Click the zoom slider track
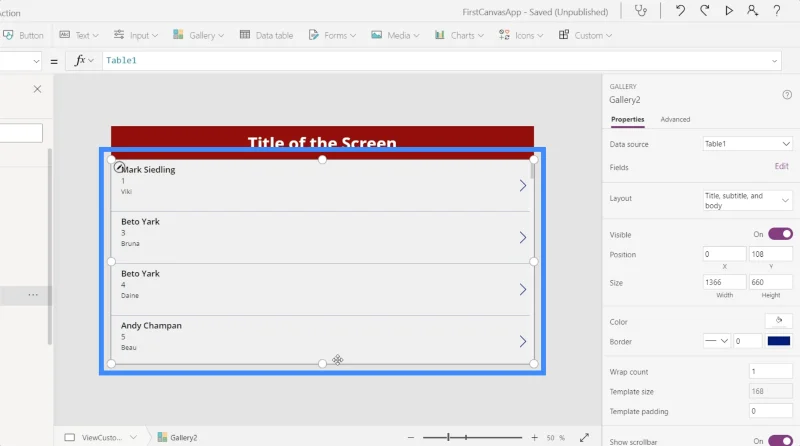The width and height of the screenshot is (800, 446). (472, 437)
